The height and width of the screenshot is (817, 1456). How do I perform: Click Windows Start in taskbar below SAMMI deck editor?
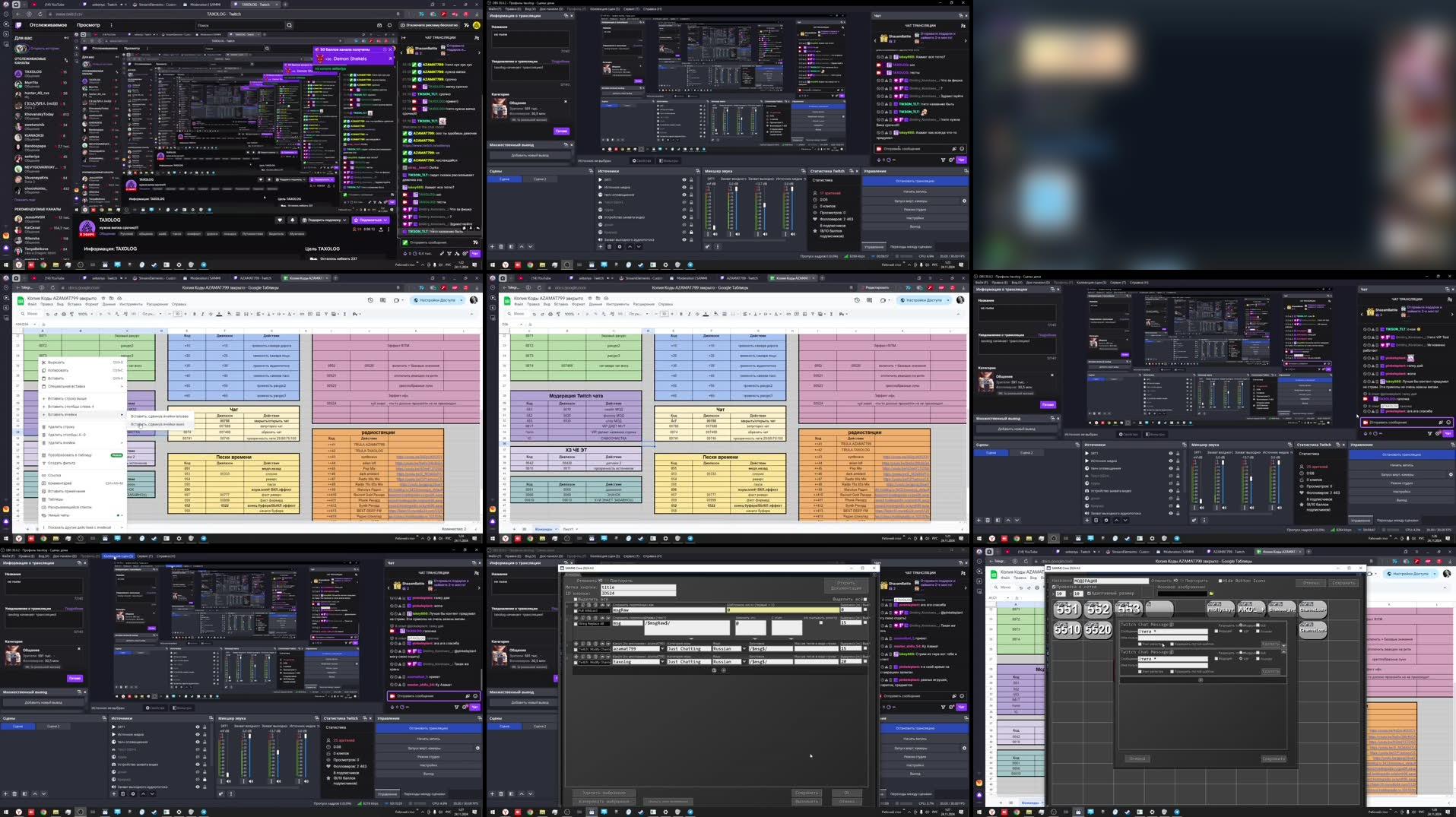(979, 812)
